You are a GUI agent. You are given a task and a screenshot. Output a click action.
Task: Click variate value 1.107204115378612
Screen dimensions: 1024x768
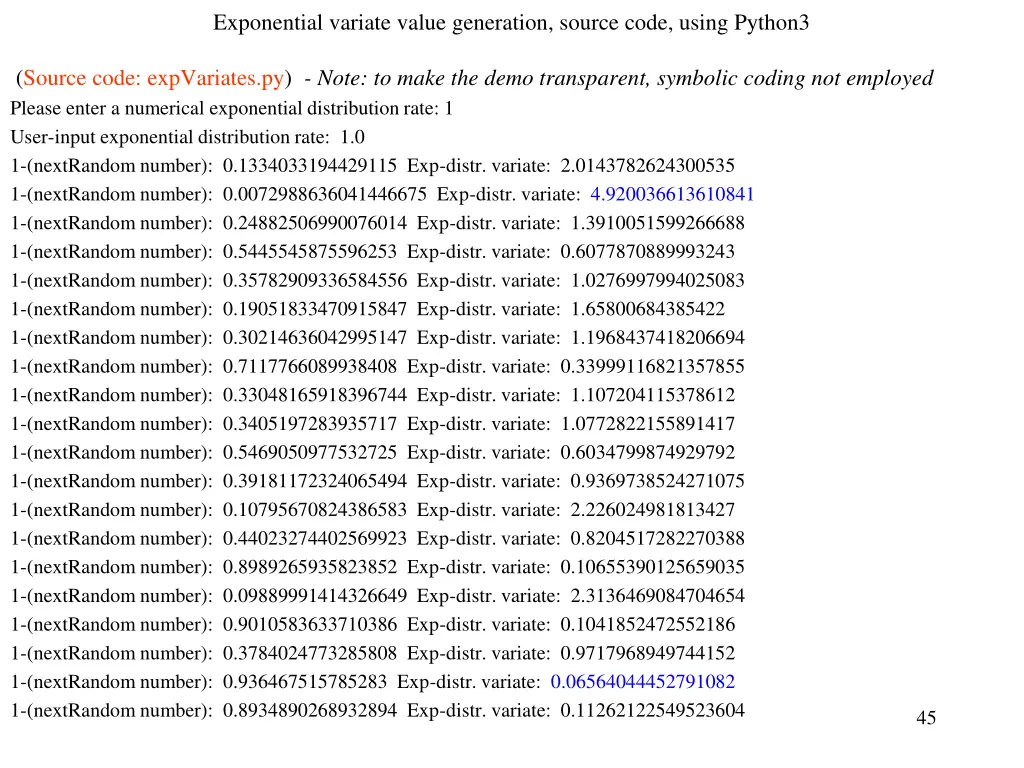[652, 395]
